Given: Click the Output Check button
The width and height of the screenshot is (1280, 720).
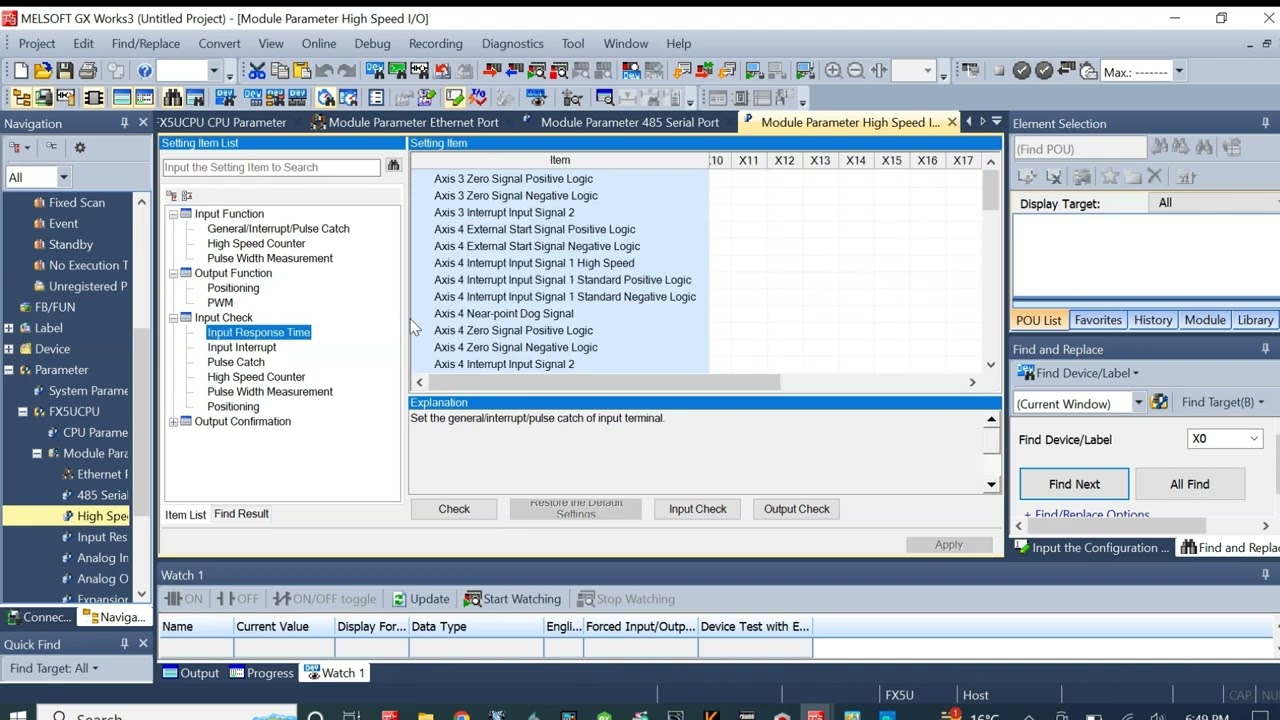Looking at the screenshot, I should pyautogui.click(x=797, y=509).
